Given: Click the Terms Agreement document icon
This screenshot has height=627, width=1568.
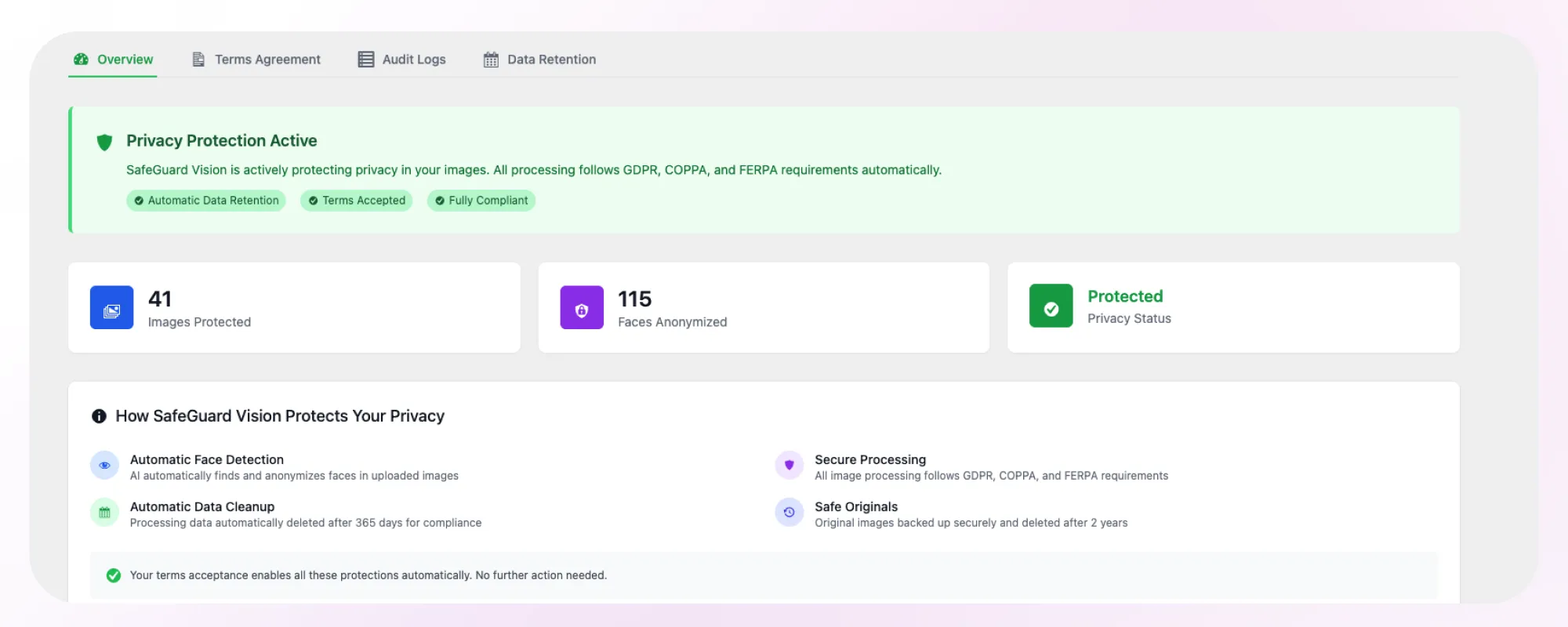Looking at the screenshot, I should 198,60.
